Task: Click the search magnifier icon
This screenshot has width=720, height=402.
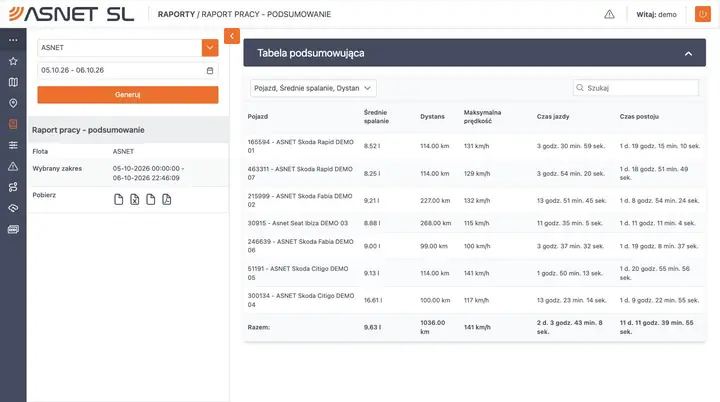Action: [x=580, y=88]
